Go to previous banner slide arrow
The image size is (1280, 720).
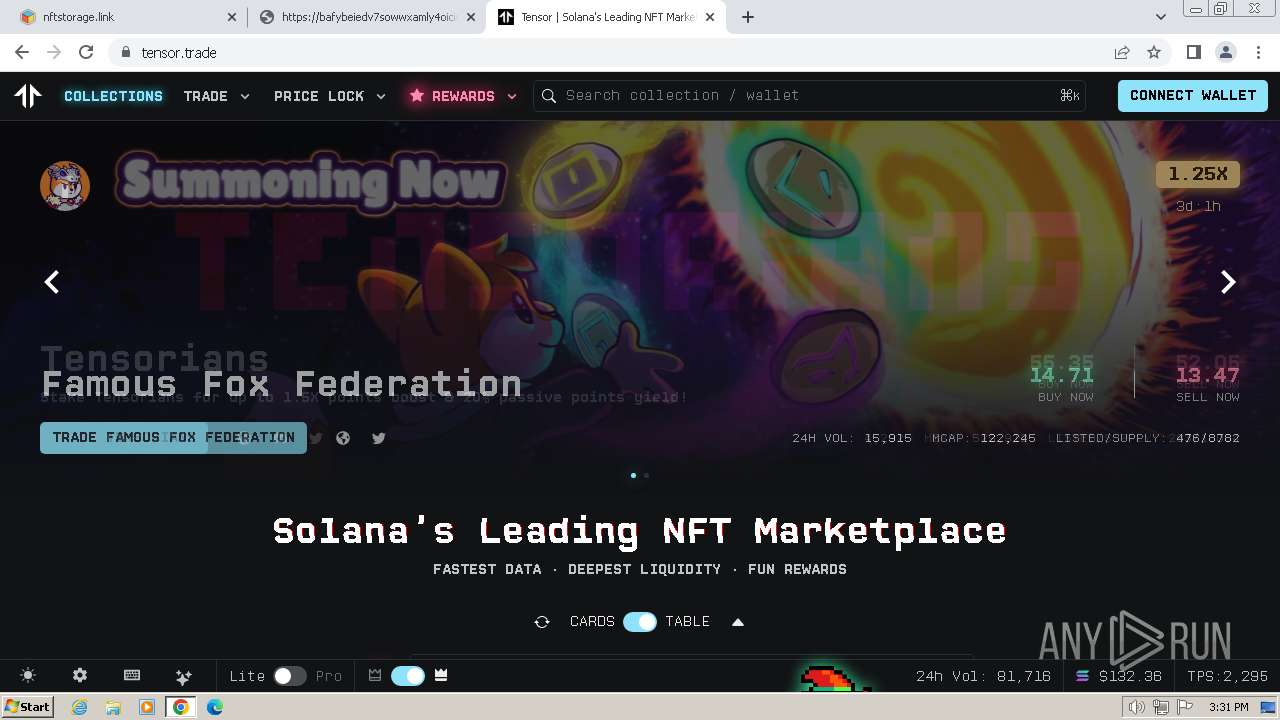[x=52, y=282]
